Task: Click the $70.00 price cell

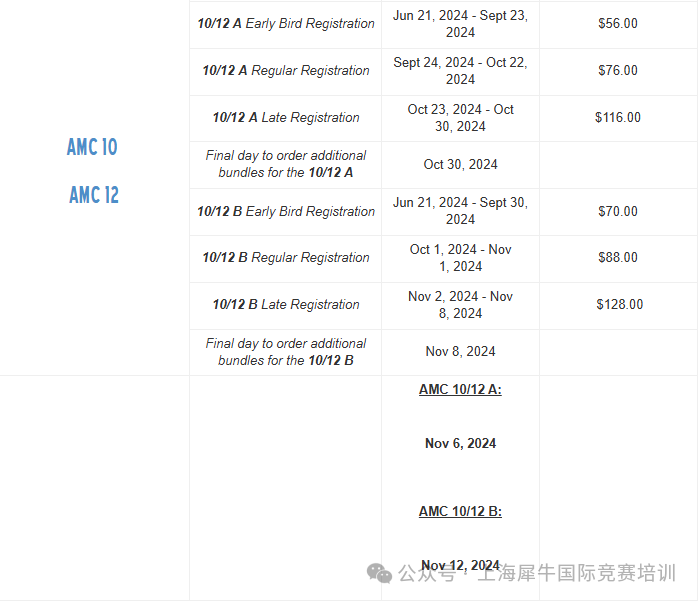Action: pos(618,211)
